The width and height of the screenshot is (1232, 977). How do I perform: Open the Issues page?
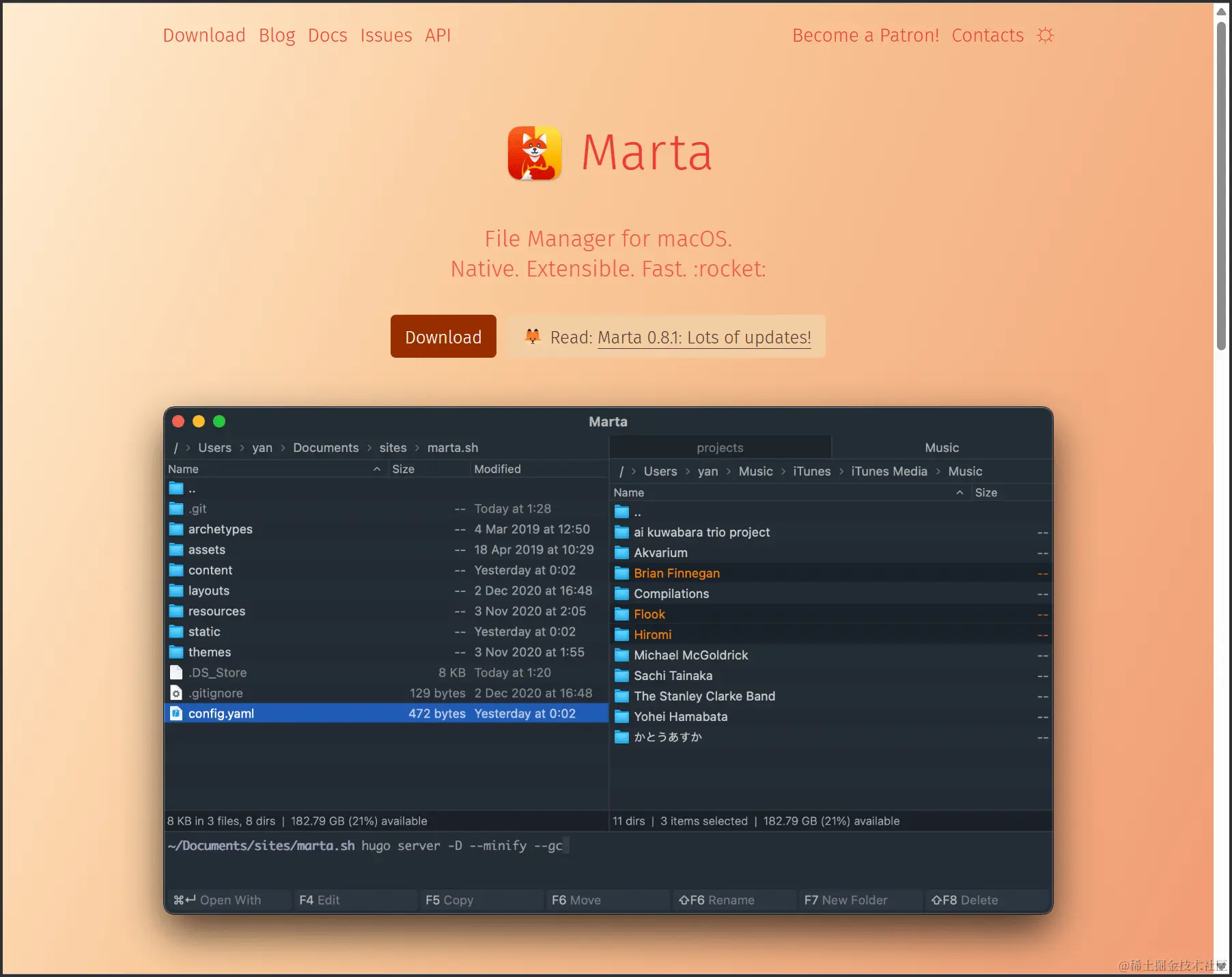click(387, 36)
